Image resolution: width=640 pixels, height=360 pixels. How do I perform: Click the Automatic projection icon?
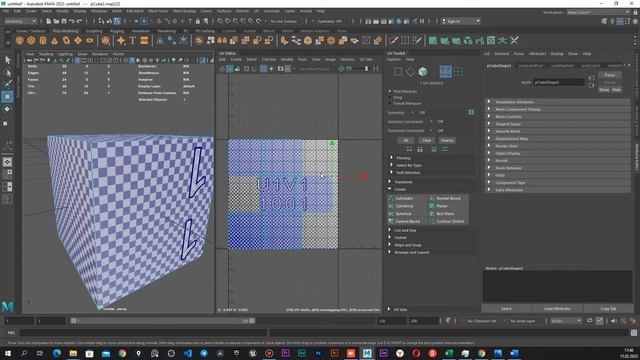[x=391, y=198]
